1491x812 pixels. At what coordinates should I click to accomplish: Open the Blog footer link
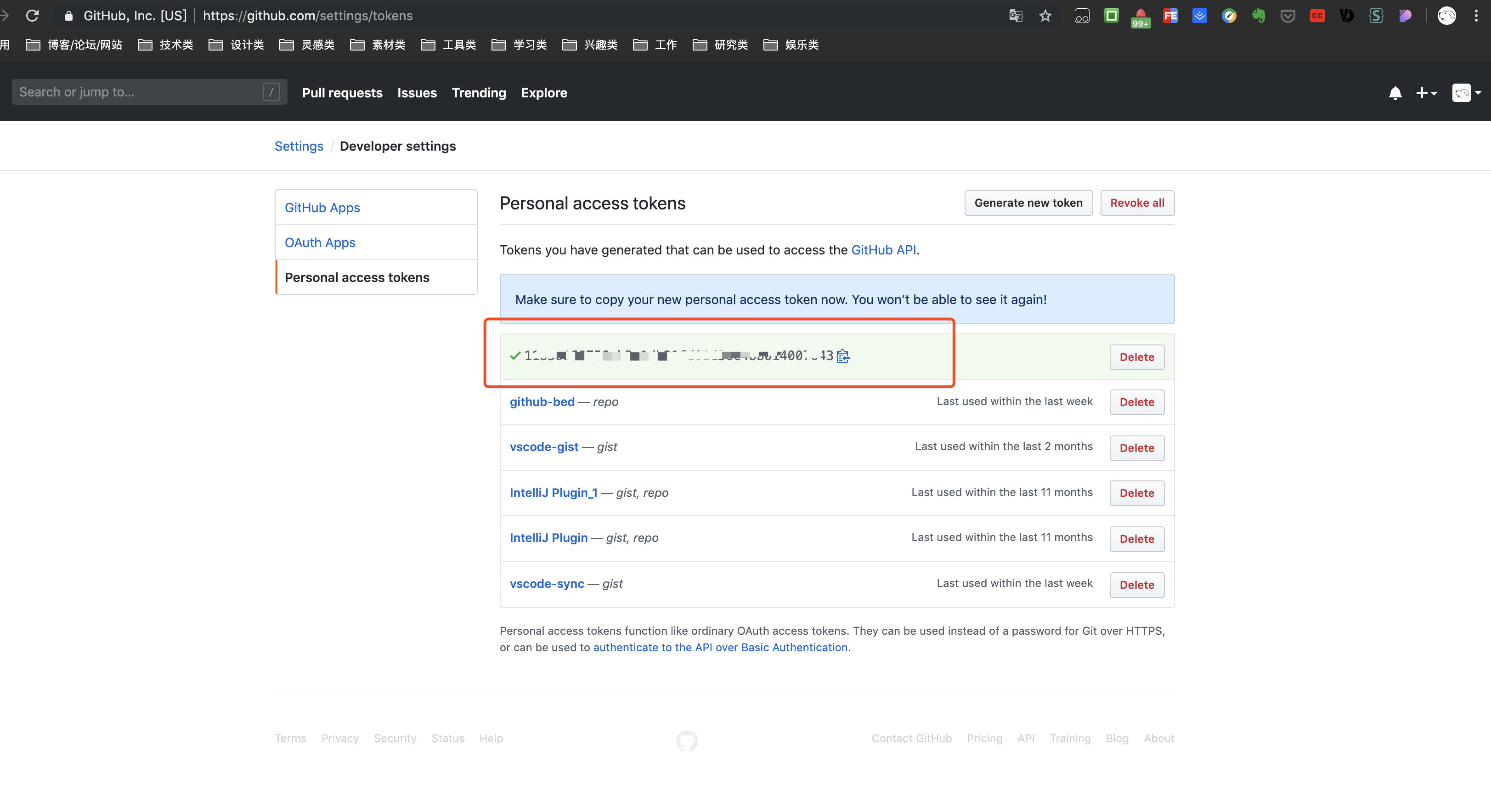(x=1117, y=738)
